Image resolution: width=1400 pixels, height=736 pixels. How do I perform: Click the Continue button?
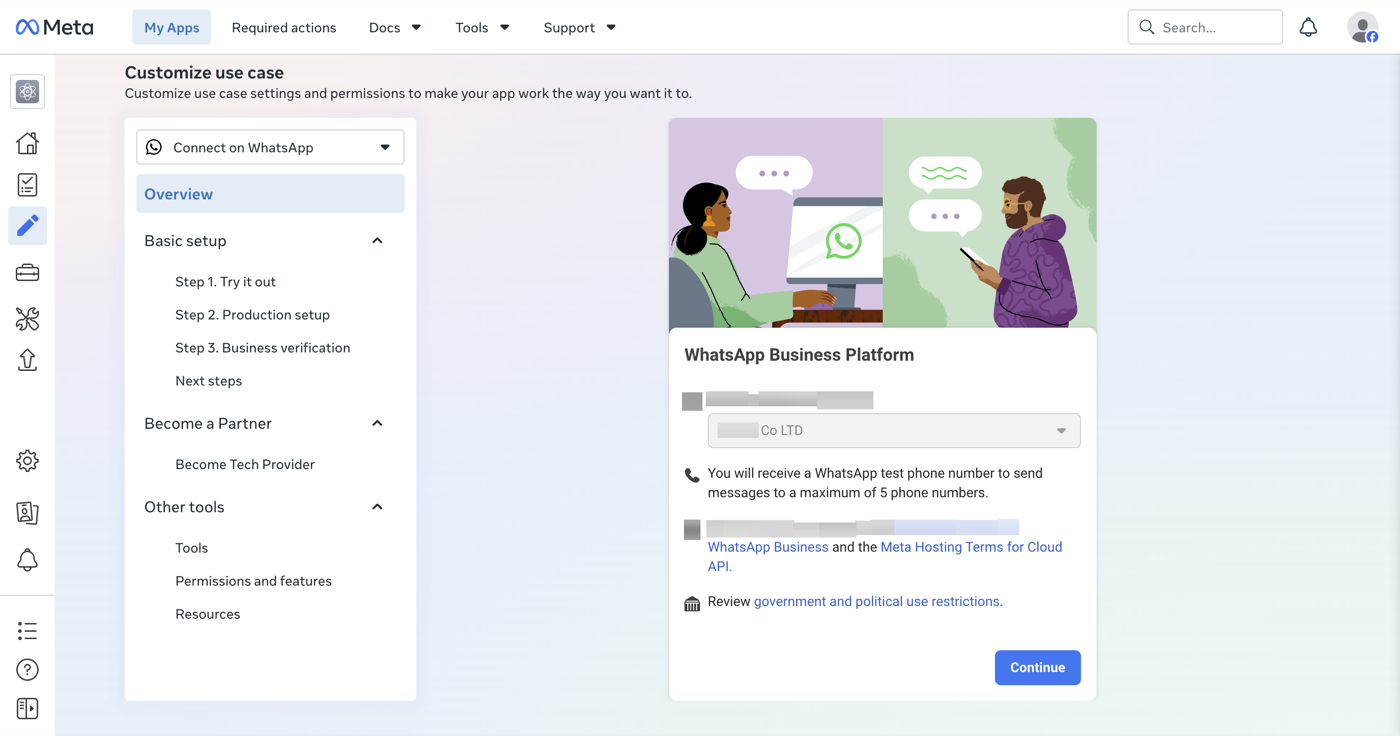point(1037,668)
